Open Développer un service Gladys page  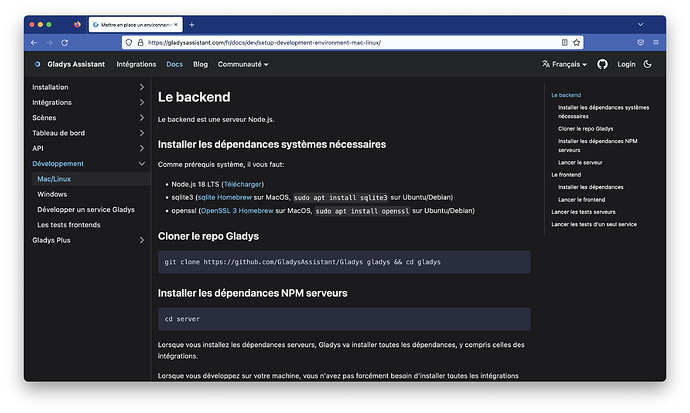(86, 209)
